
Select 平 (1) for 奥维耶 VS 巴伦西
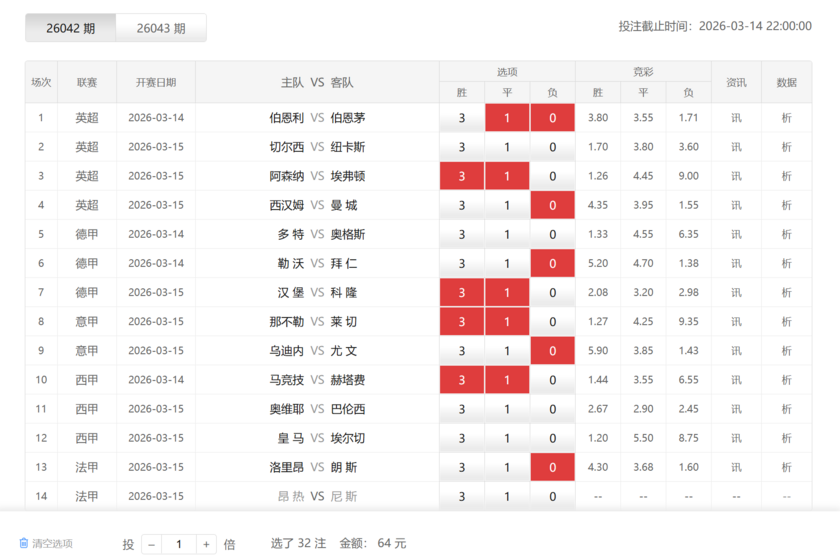pos(507,409)
